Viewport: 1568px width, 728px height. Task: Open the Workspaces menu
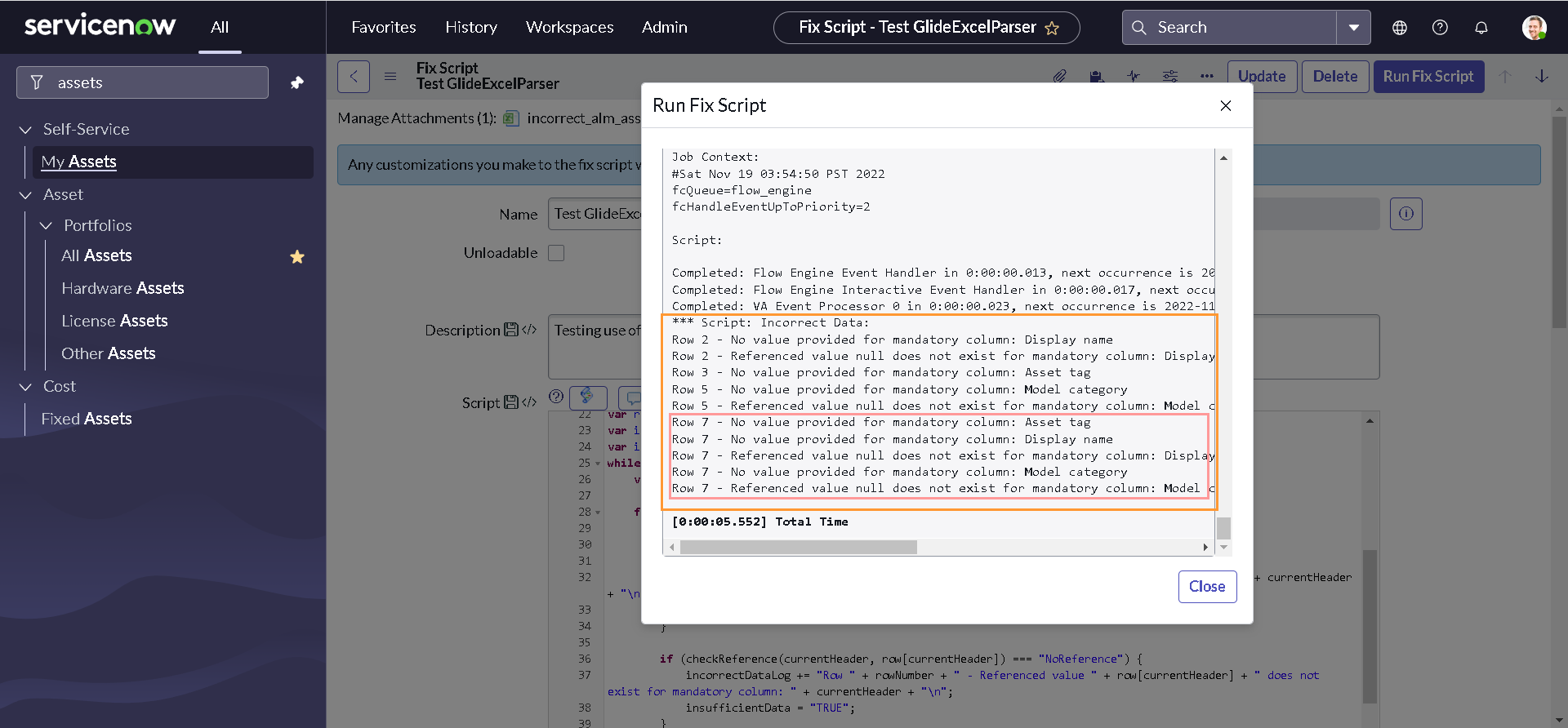[x=570, y=27]
